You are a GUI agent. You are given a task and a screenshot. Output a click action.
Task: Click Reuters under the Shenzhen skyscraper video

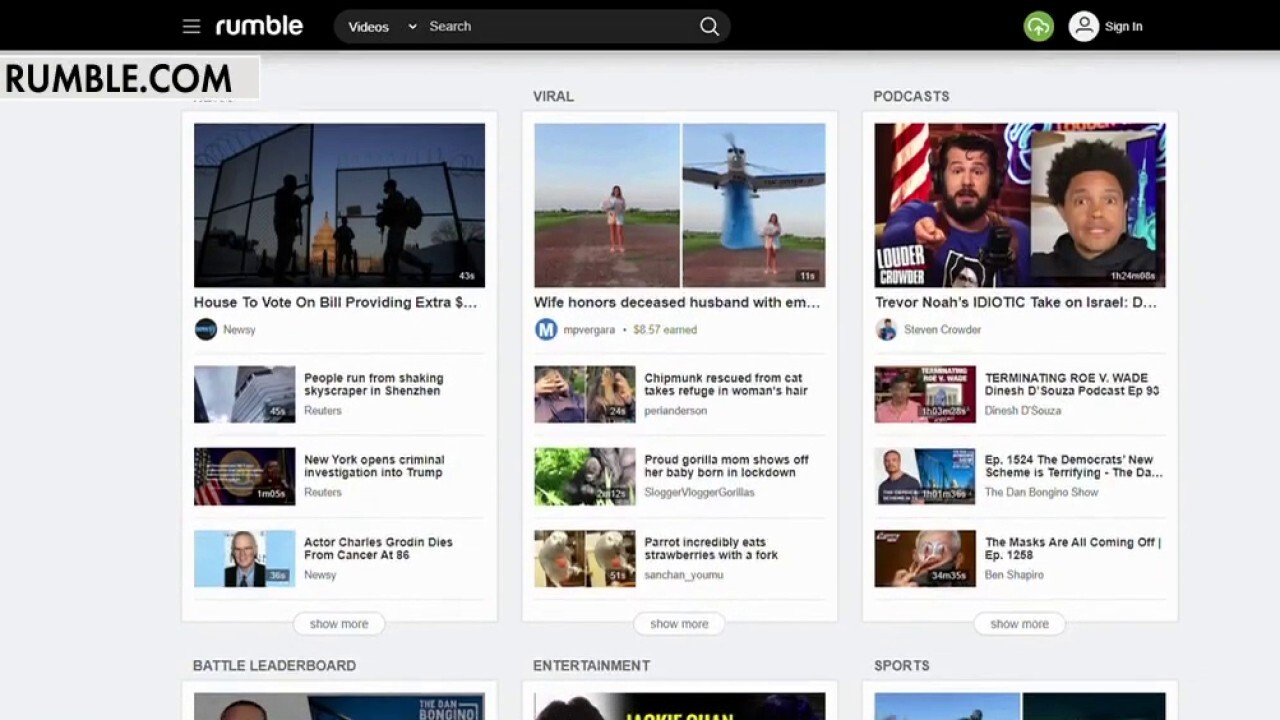[x=322, y=411]
